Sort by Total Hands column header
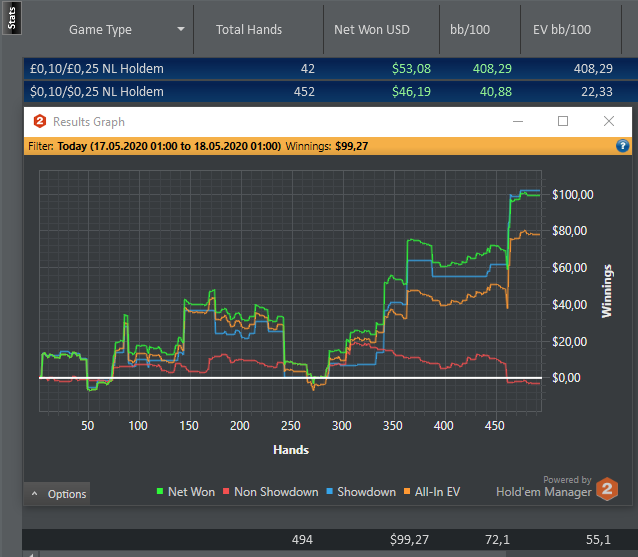The height and width of the screenshot is (557, 638). (249, 30)
